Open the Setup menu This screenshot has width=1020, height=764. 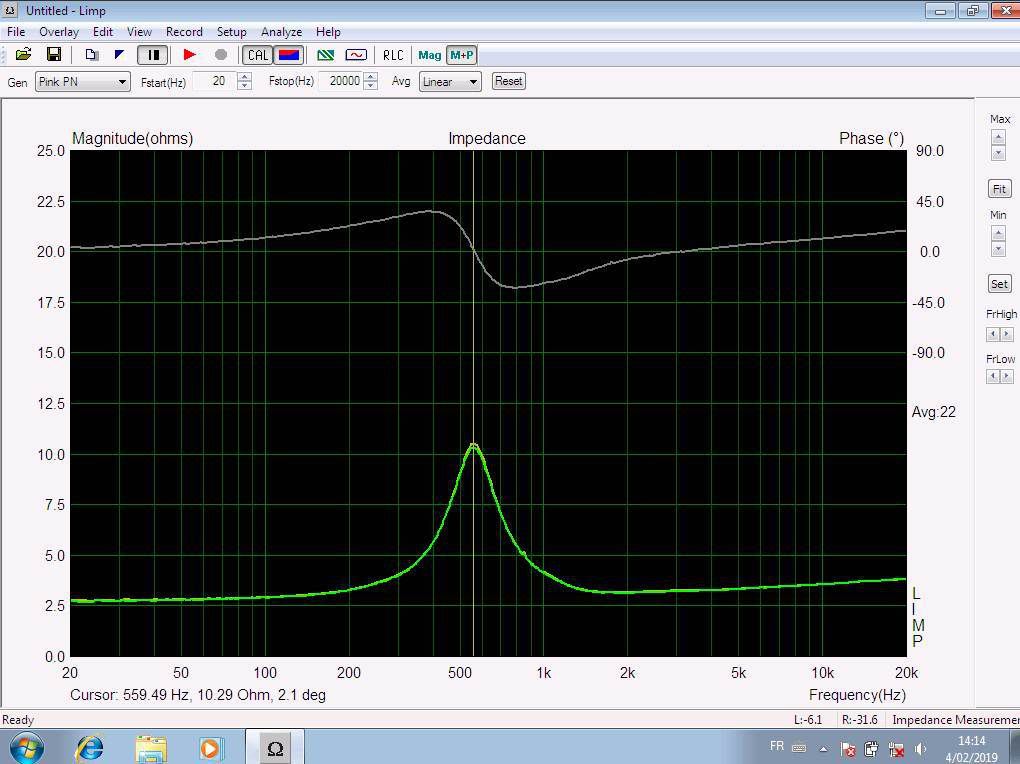pyautogui.click(x=232, y=32)
